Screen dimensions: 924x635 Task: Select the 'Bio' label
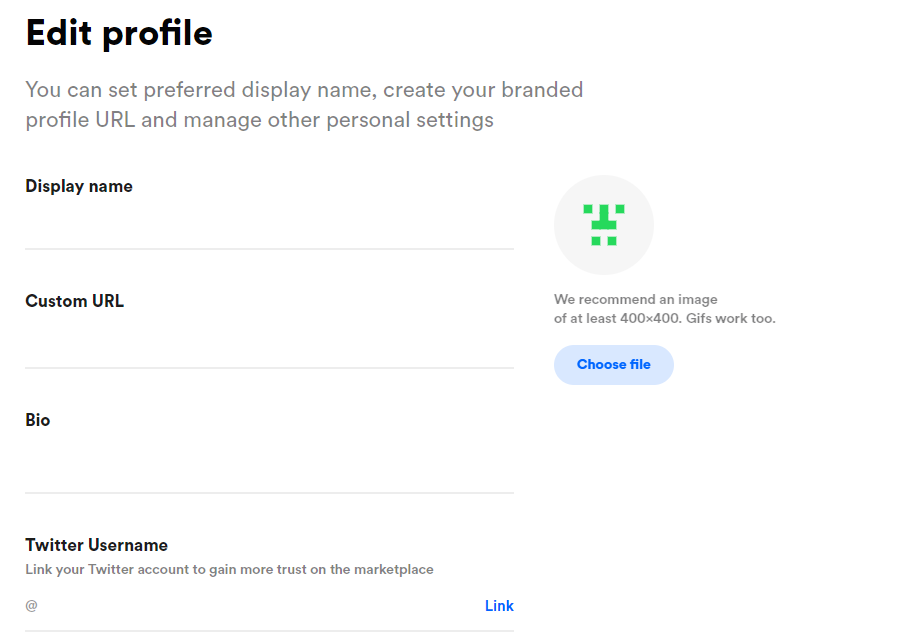pyautogui.click(x=38, y=420)
